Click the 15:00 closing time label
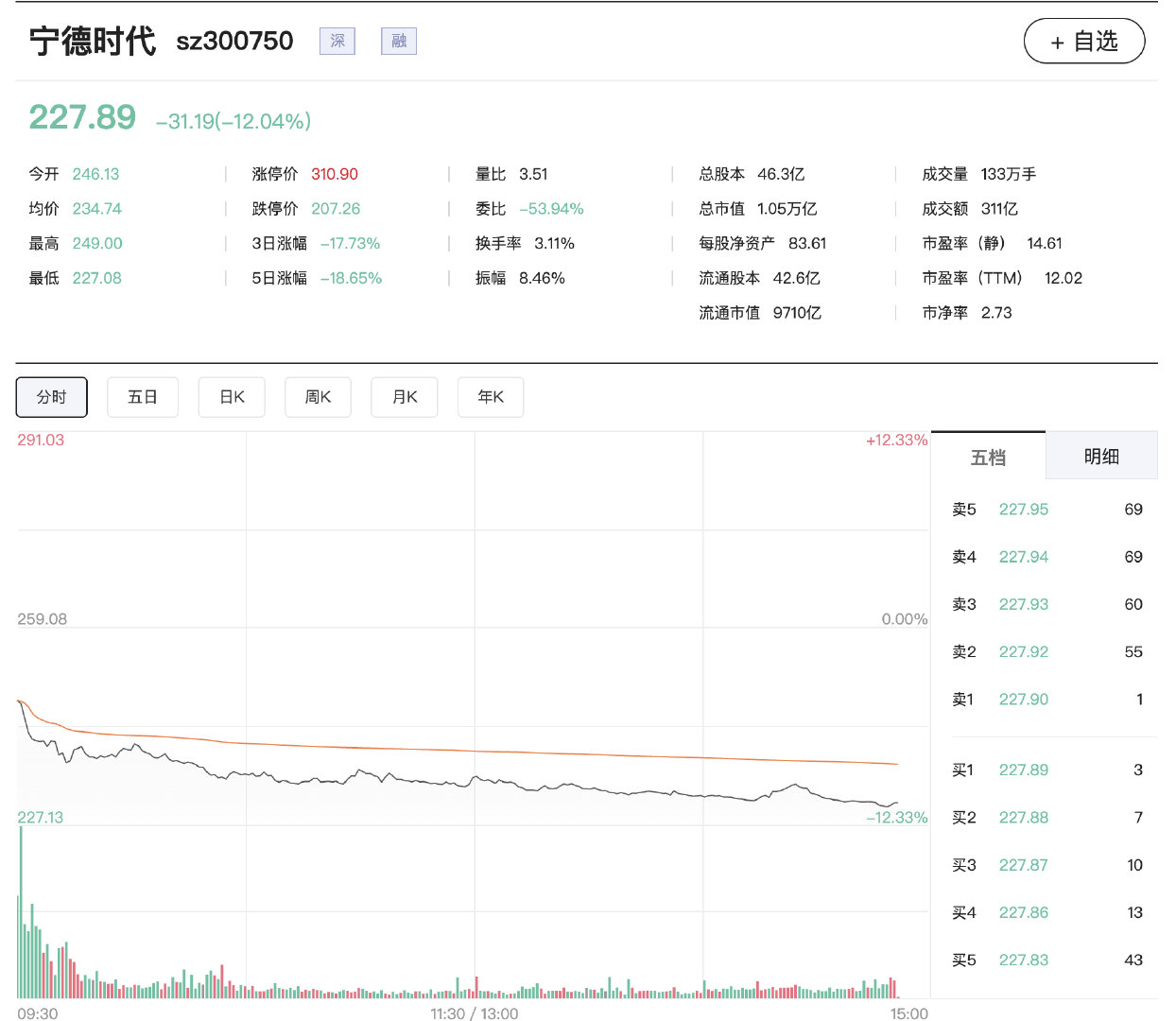Viewport: 1176px width, 1021px height. pyautogui.click(x=909, y=1013)
